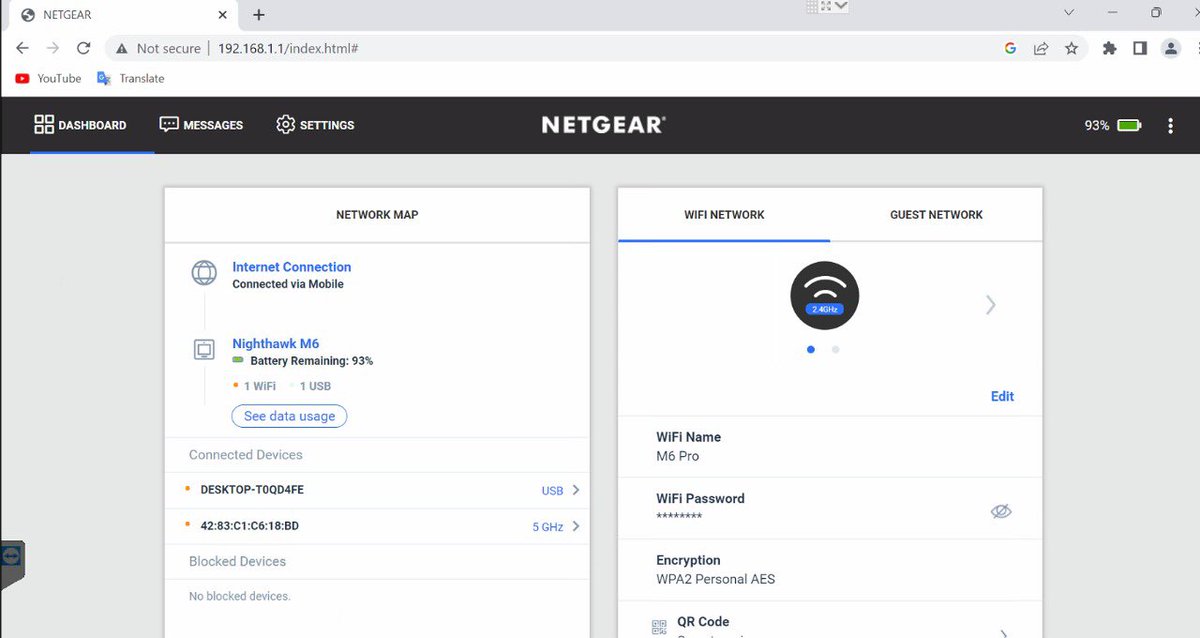Click the See data usage button
The width and height of the screenshot is (1200, 638).
pyautogui.click(x=289, y=416)
